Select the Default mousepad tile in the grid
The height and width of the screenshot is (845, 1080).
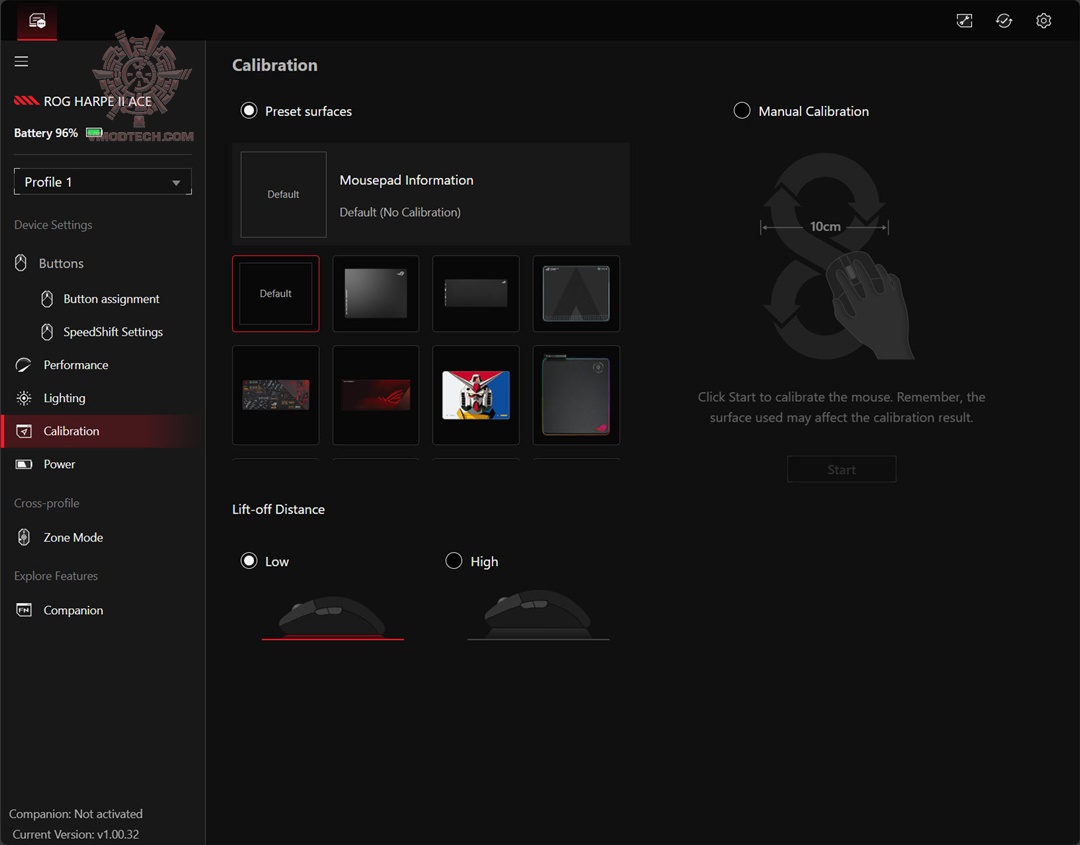[276, 293]
